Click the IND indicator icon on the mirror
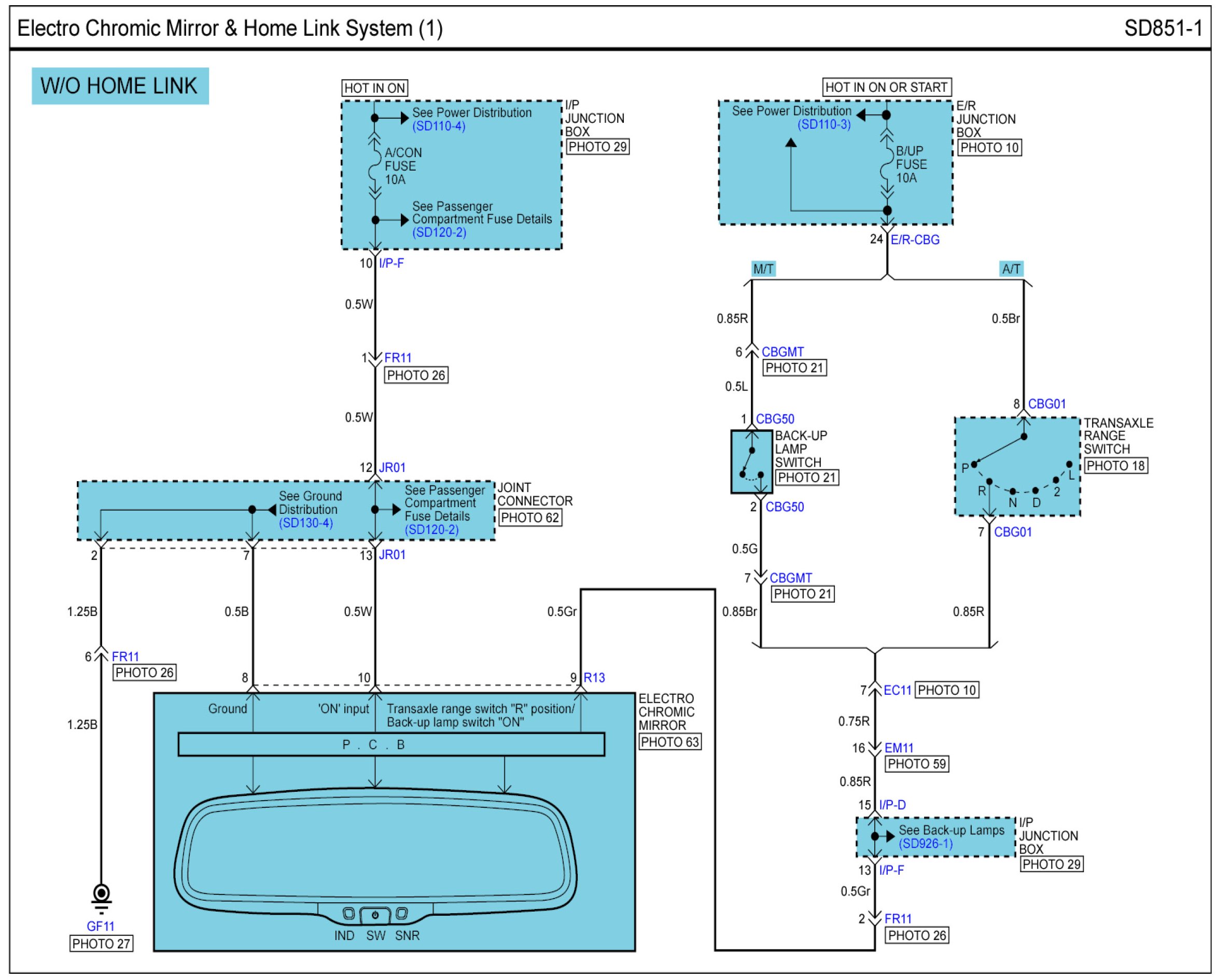1216x980 pixels. click(x=348, y=914)
